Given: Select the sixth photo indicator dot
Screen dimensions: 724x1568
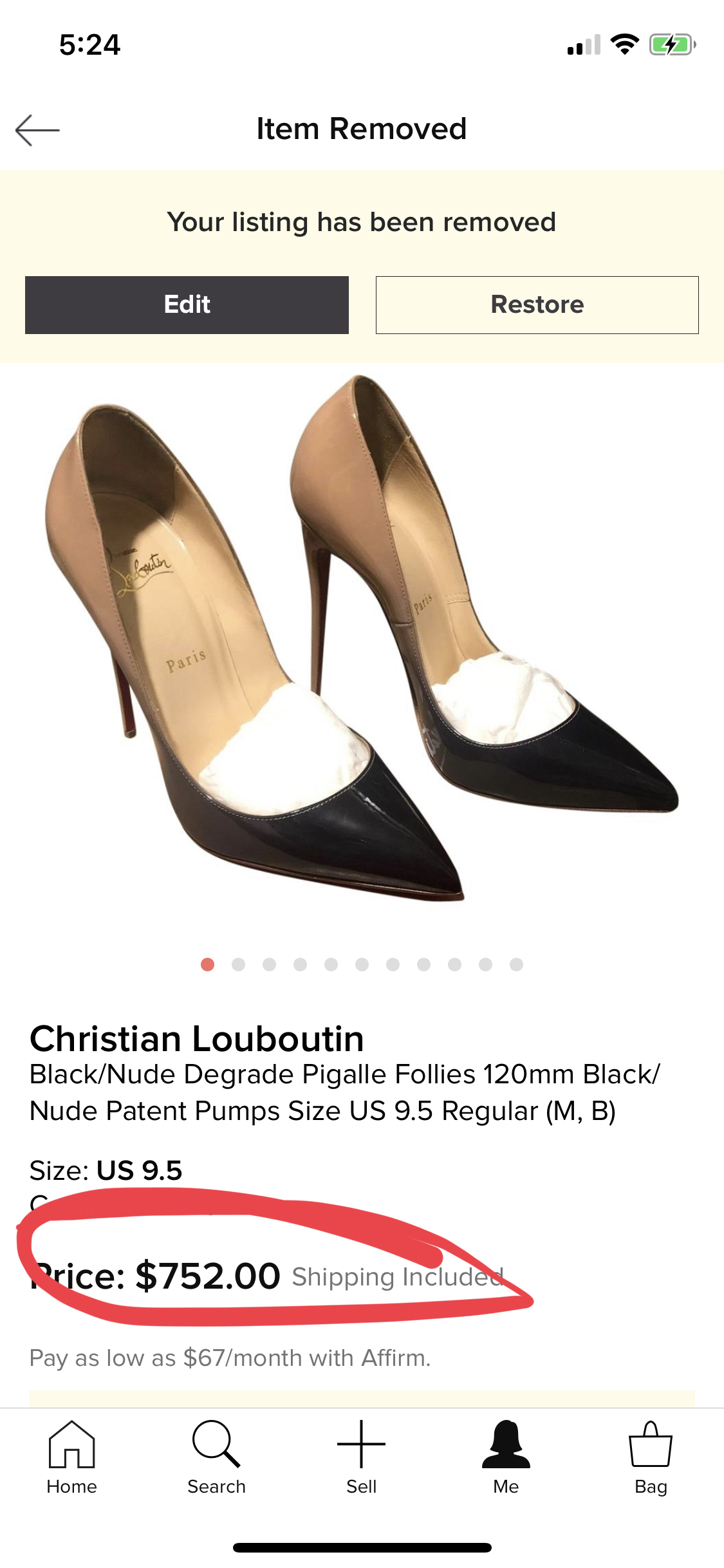Looking at the screenshot, I should tap(362, 964).
